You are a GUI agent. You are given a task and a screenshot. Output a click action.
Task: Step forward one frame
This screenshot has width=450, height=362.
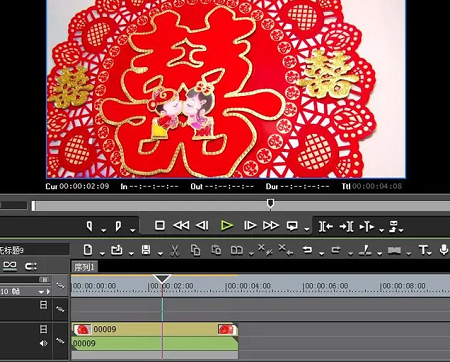tap(250, 226)
